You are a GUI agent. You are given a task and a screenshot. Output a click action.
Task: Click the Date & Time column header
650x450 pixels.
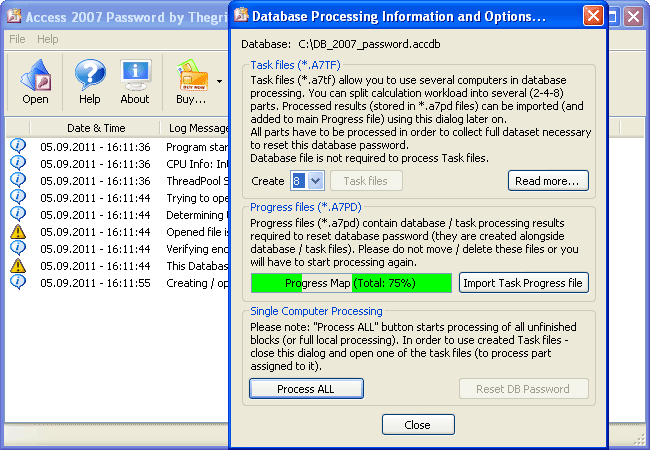[x=96, y=128]
